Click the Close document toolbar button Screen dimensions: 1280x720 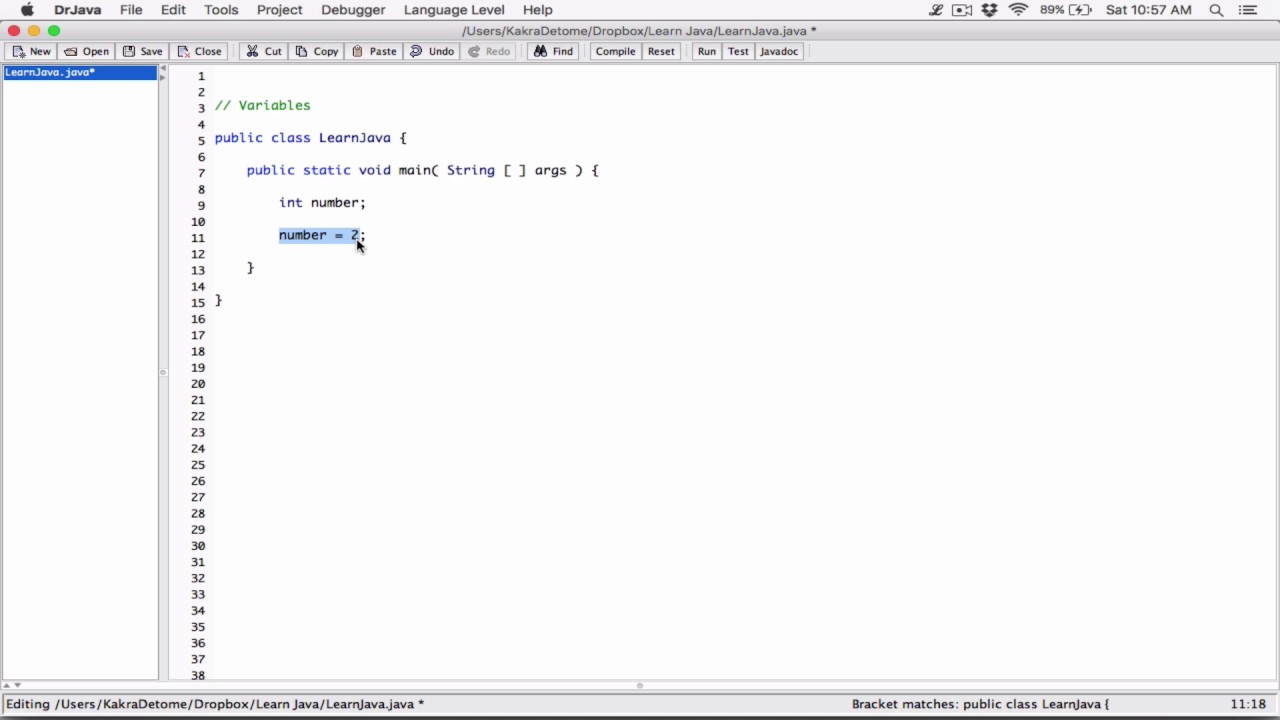pyautogui.click(x=199, y=51)
